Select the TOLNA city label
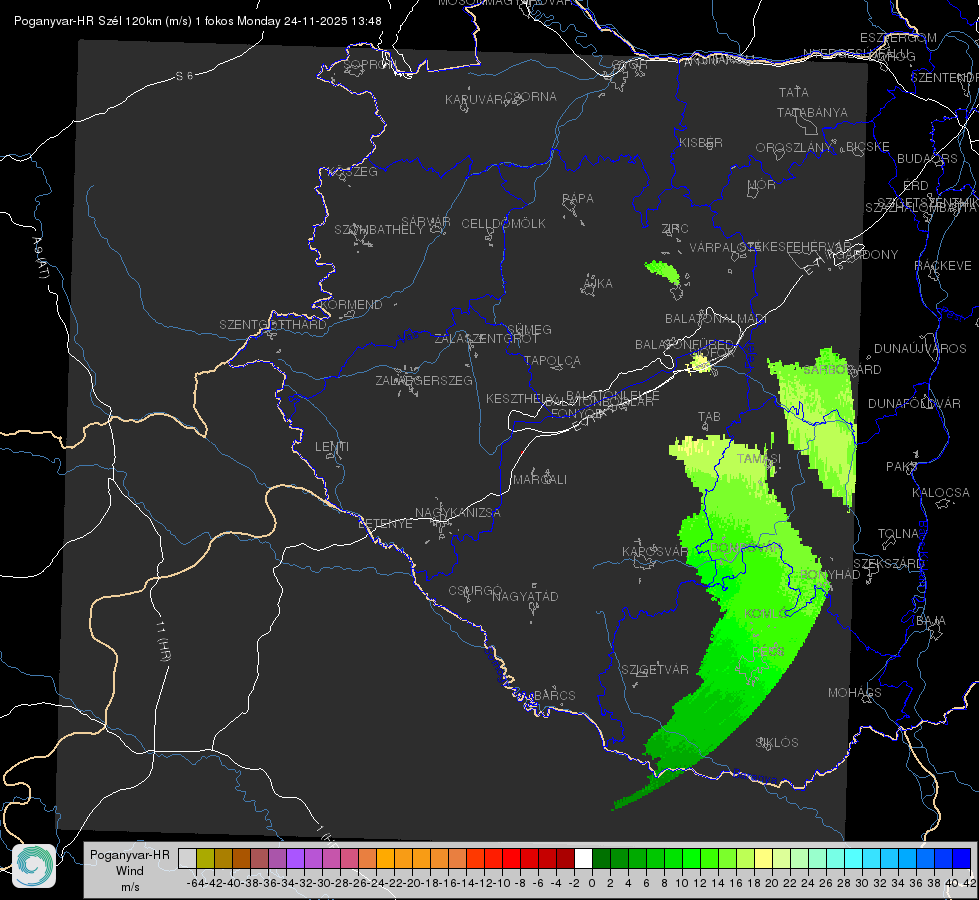 point(898,534)
